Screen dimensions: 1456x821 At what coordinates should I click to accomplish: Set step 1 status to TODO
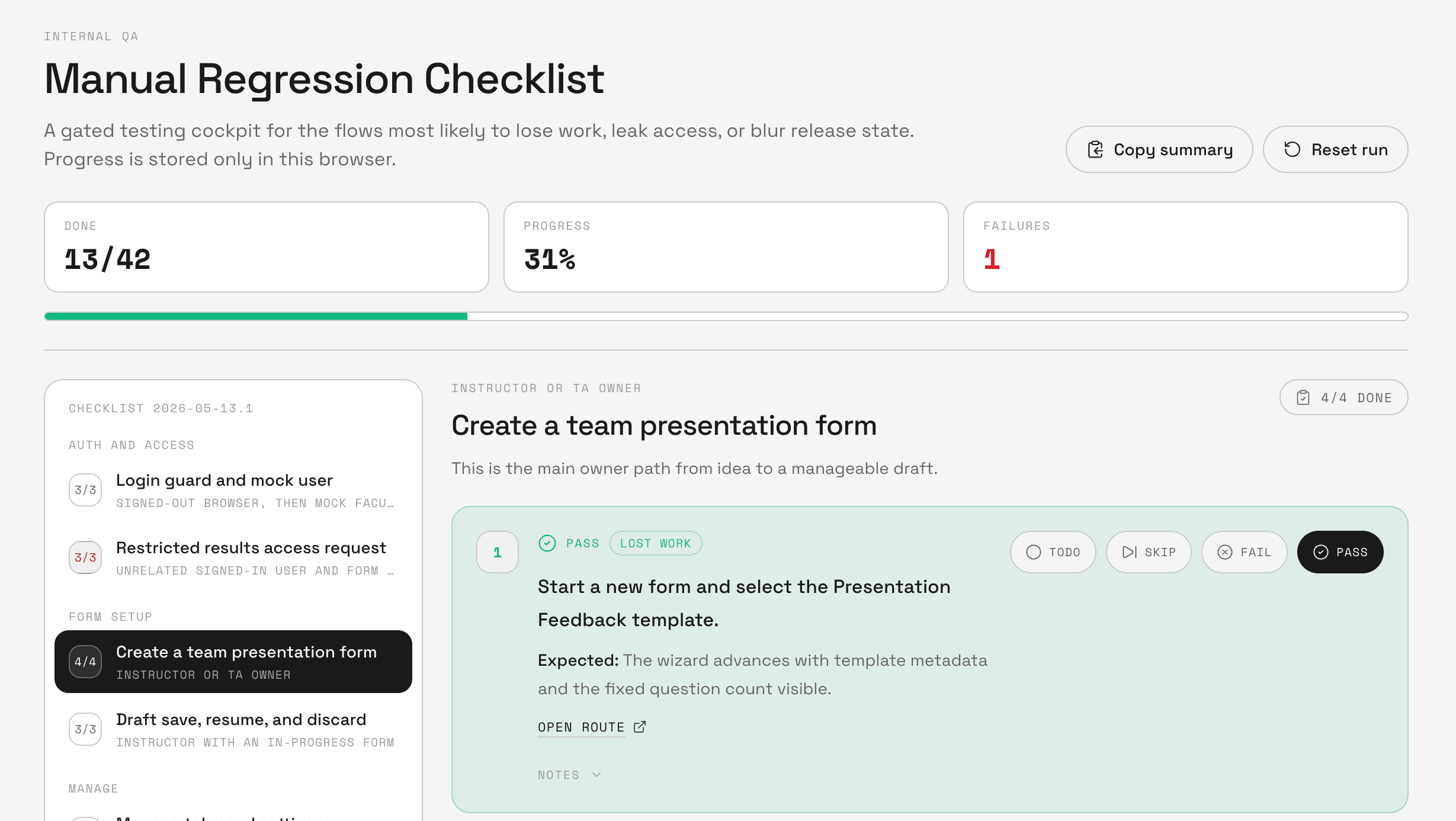pos(1053,552)
